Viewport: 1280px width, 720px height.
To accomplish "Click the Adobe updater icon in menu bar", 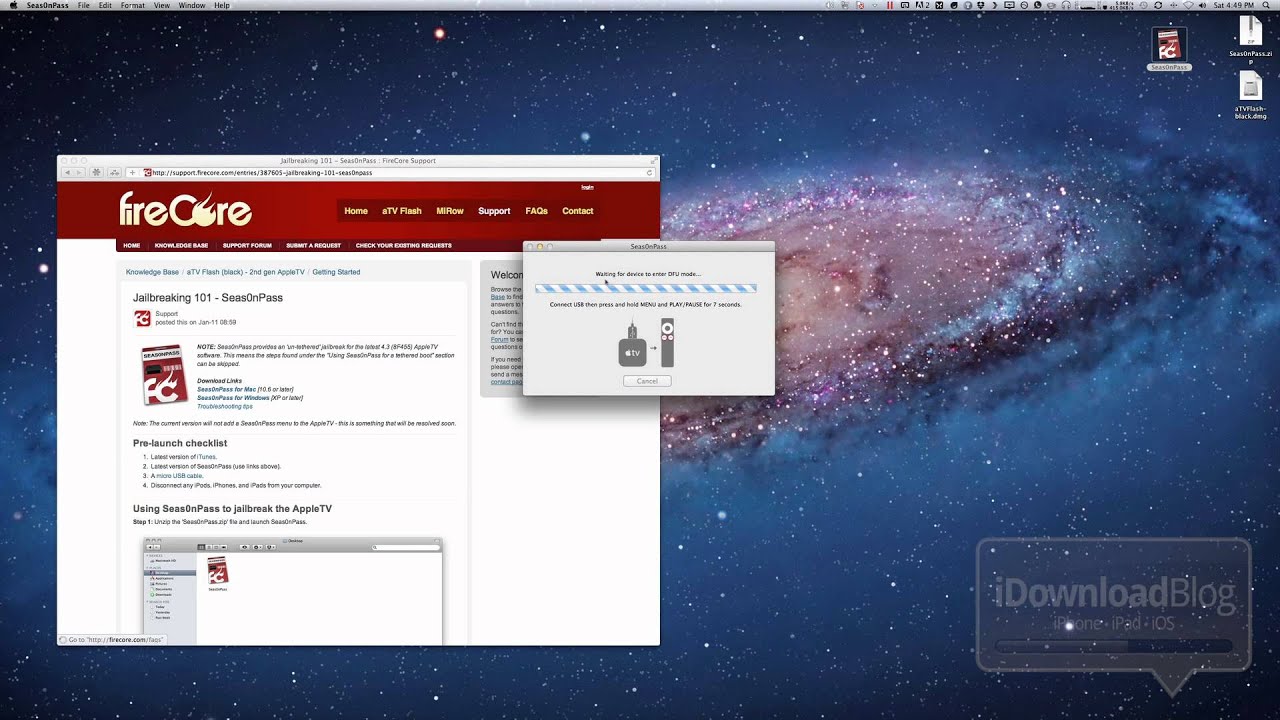I will tap(924, 5).
